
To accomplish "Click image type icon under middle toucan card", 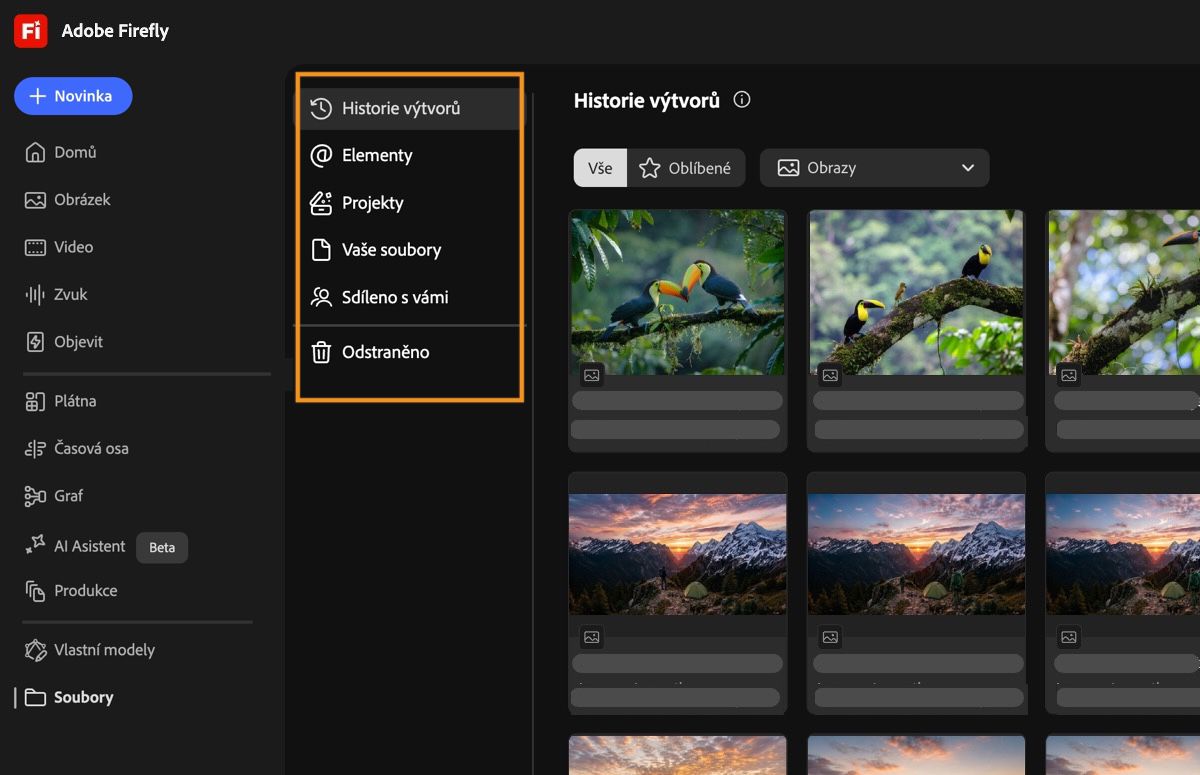I will pos(830,375).
